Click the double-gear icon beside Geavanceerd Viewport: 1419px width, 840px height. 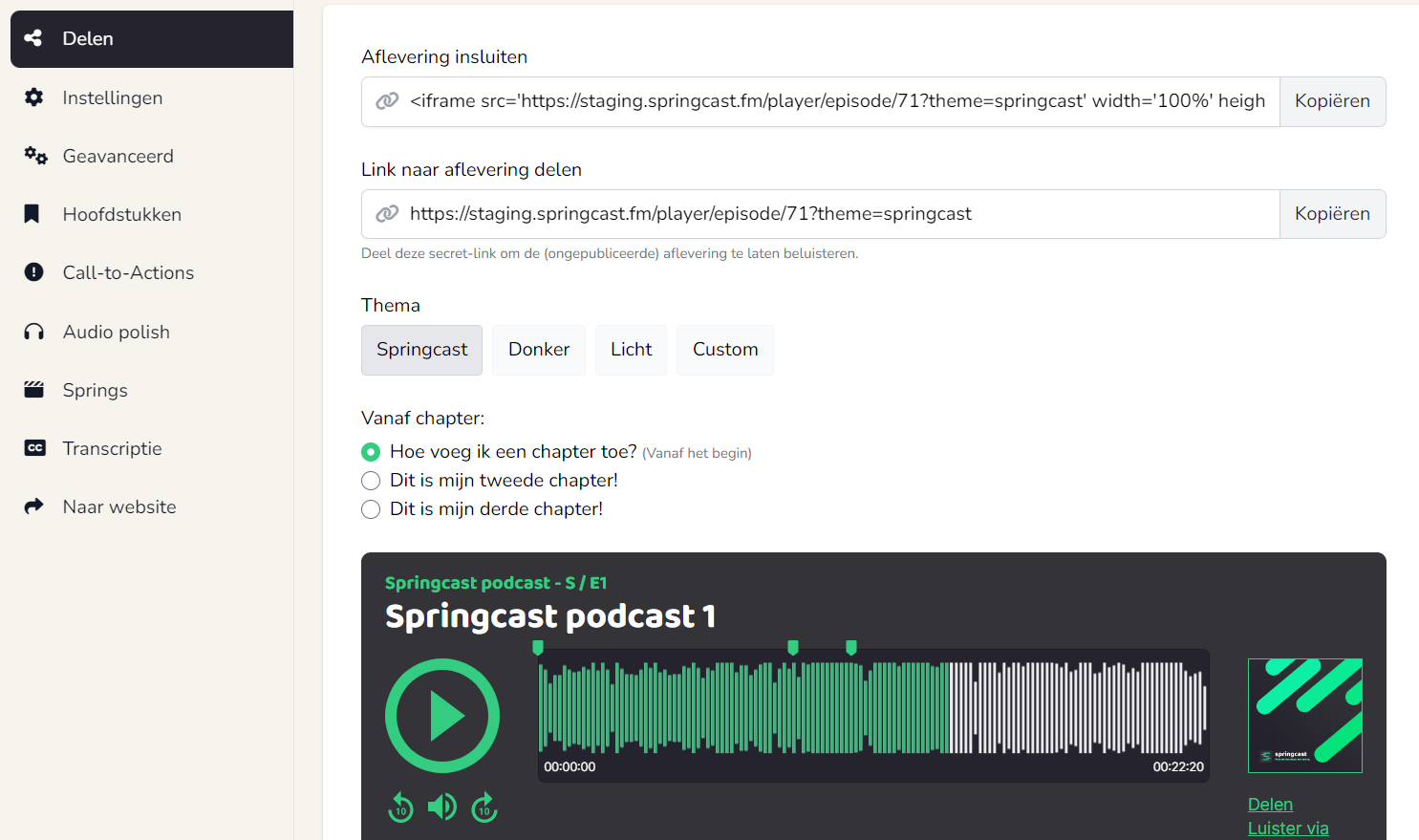(x=35, y=156)
